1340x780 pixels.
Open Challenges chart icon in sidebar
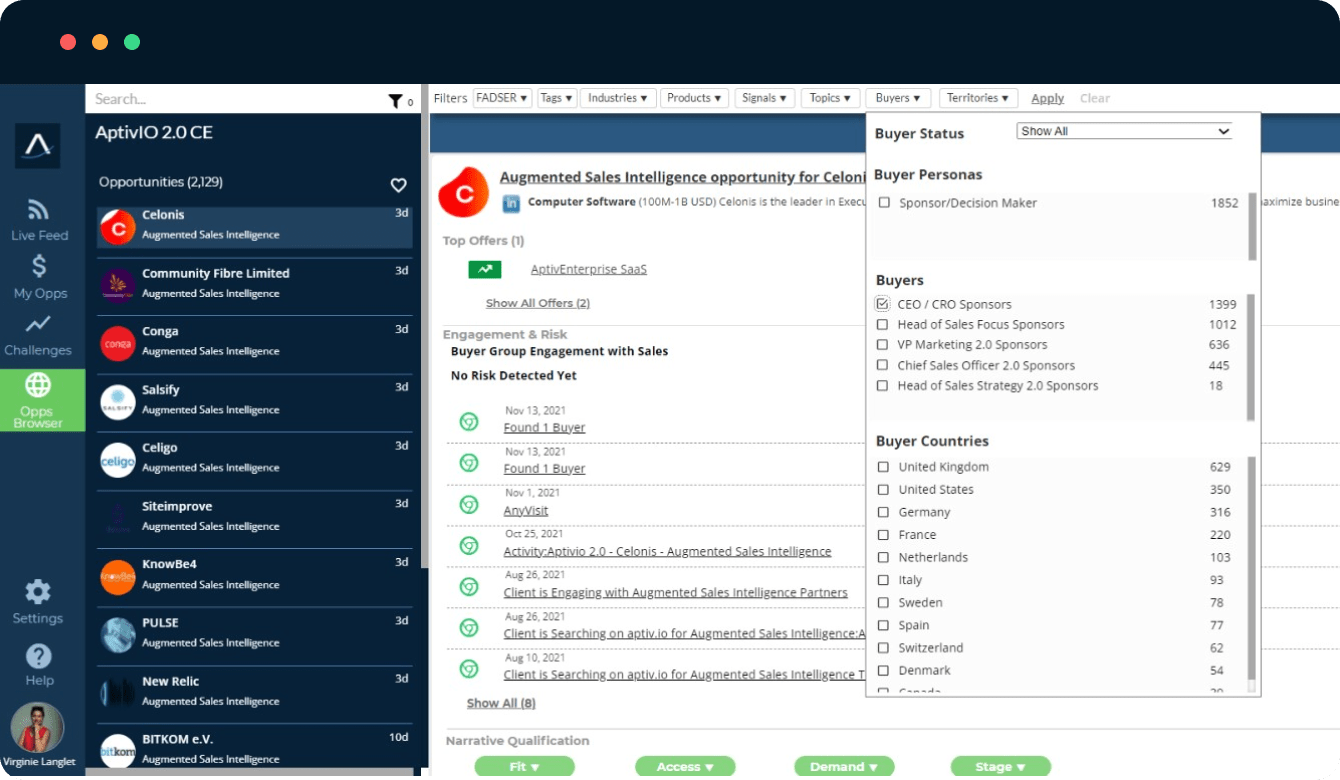(x=38, y=325)
